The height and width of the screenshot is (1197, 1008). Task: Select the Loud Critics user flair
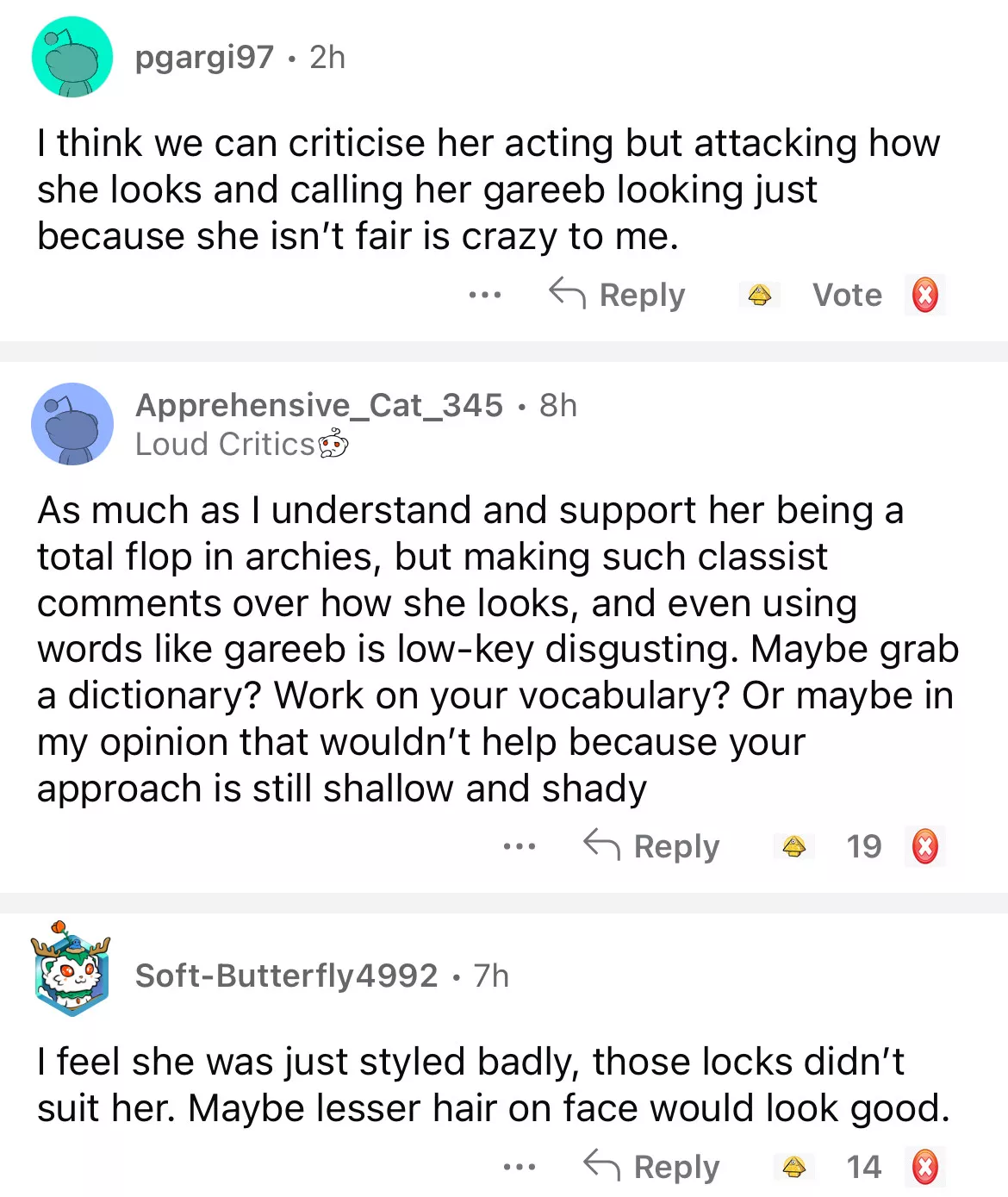click(241, 445)
